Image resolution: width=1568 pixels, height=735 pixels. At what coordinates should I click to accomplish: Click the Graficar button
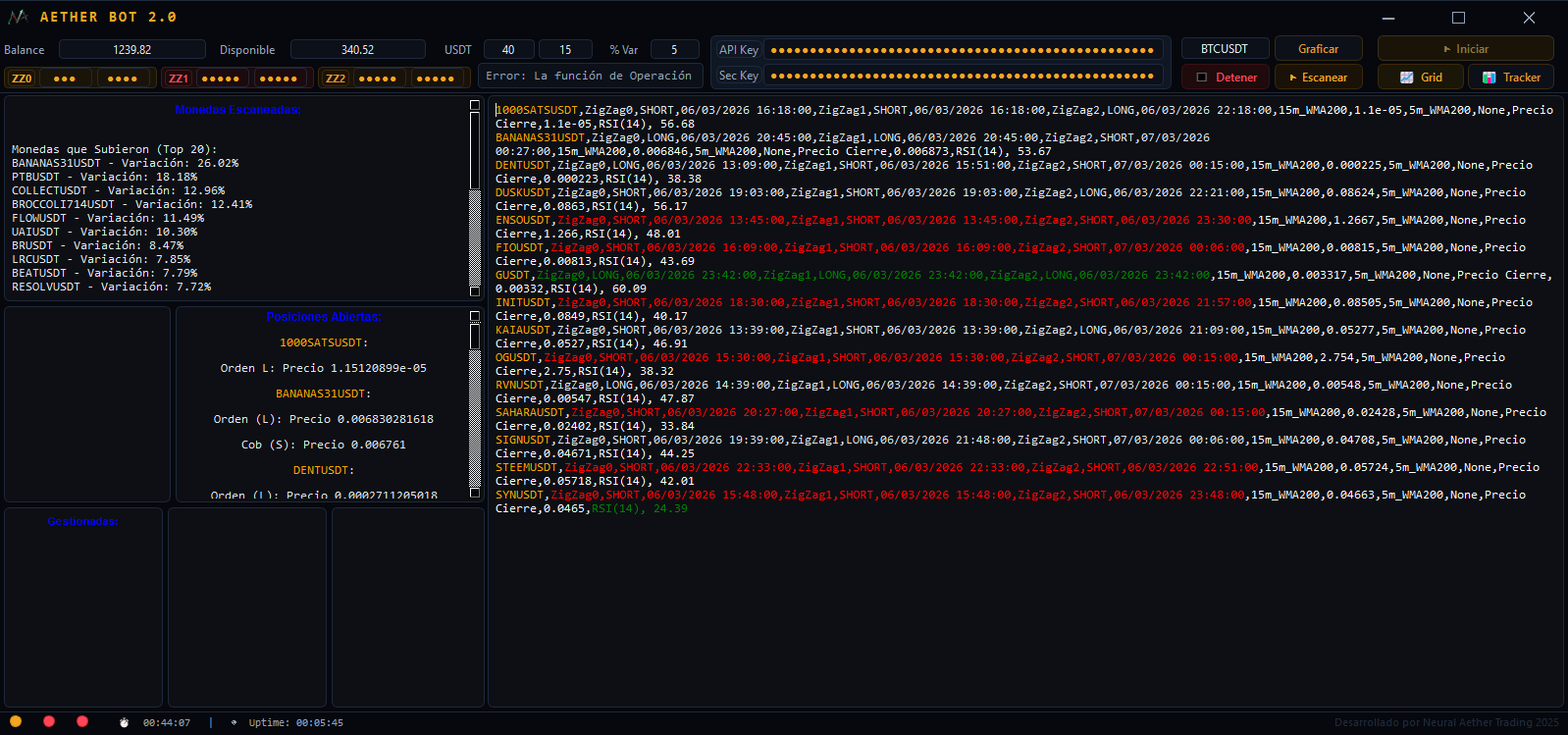click(x=1318, y=49)
